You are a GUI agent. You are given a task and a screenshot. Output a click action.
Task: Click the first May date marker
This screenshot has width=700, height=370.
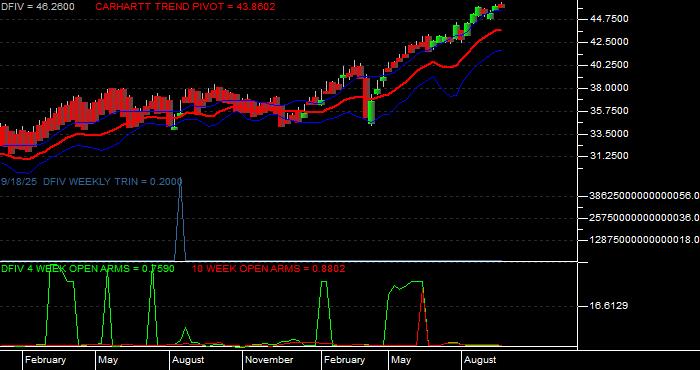(108, 360)
